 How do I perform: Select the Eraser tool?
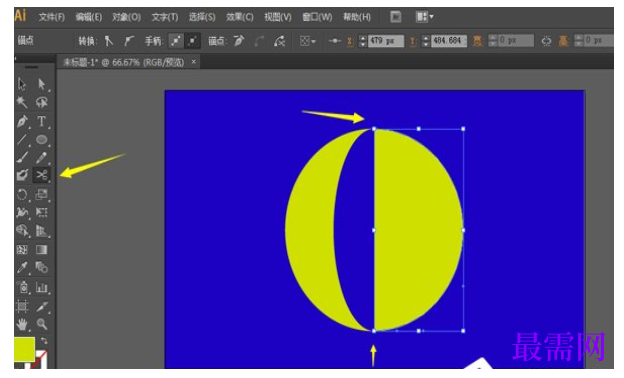click(22, 175)
